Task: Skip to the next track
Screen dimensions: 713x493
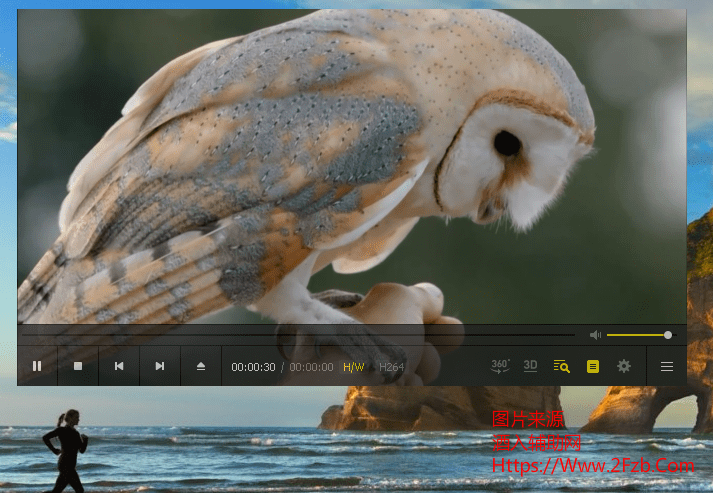Action: pos(159,367)
